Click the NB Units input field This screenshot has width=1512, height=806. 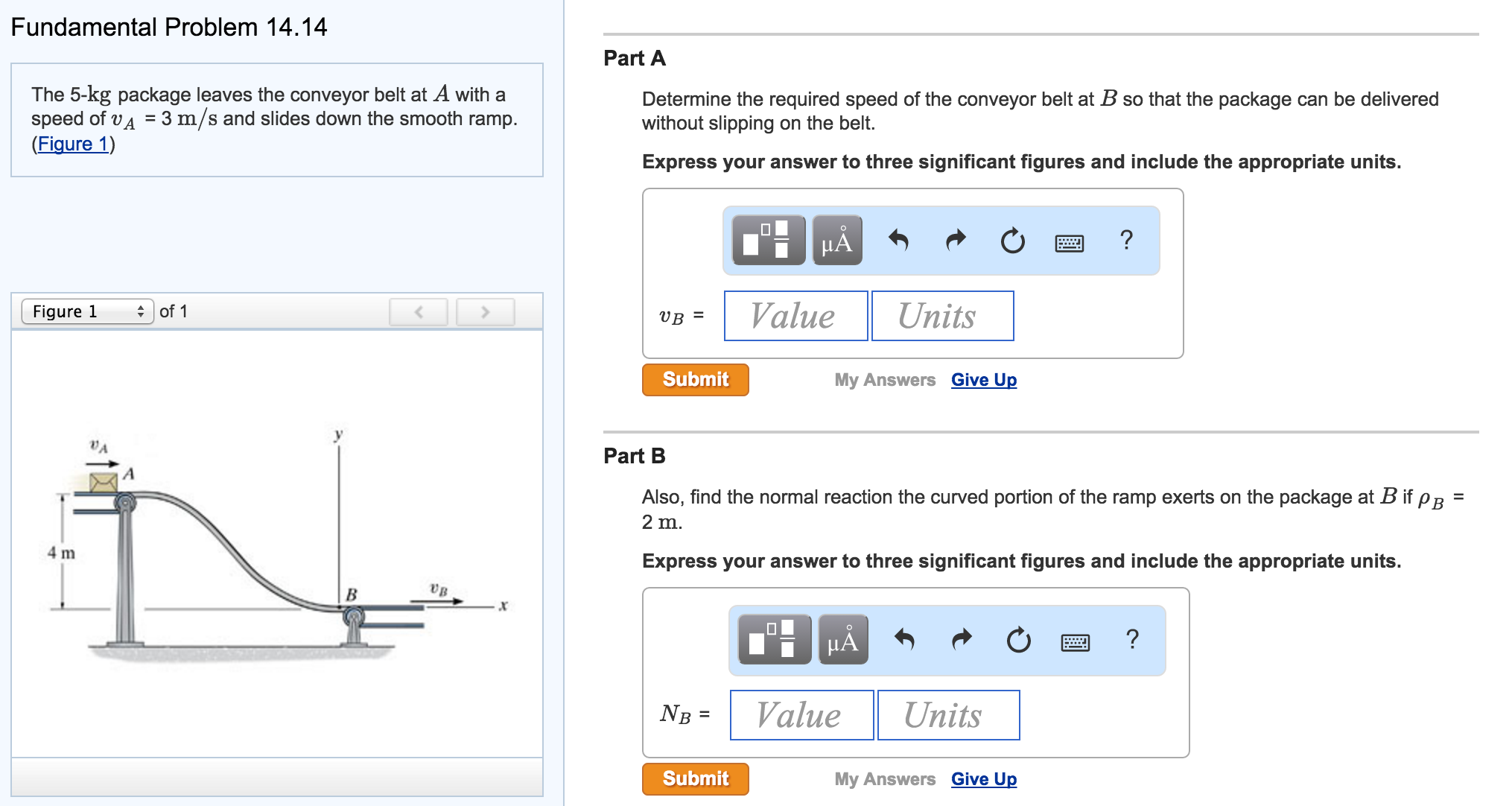[x=948, y=715]
